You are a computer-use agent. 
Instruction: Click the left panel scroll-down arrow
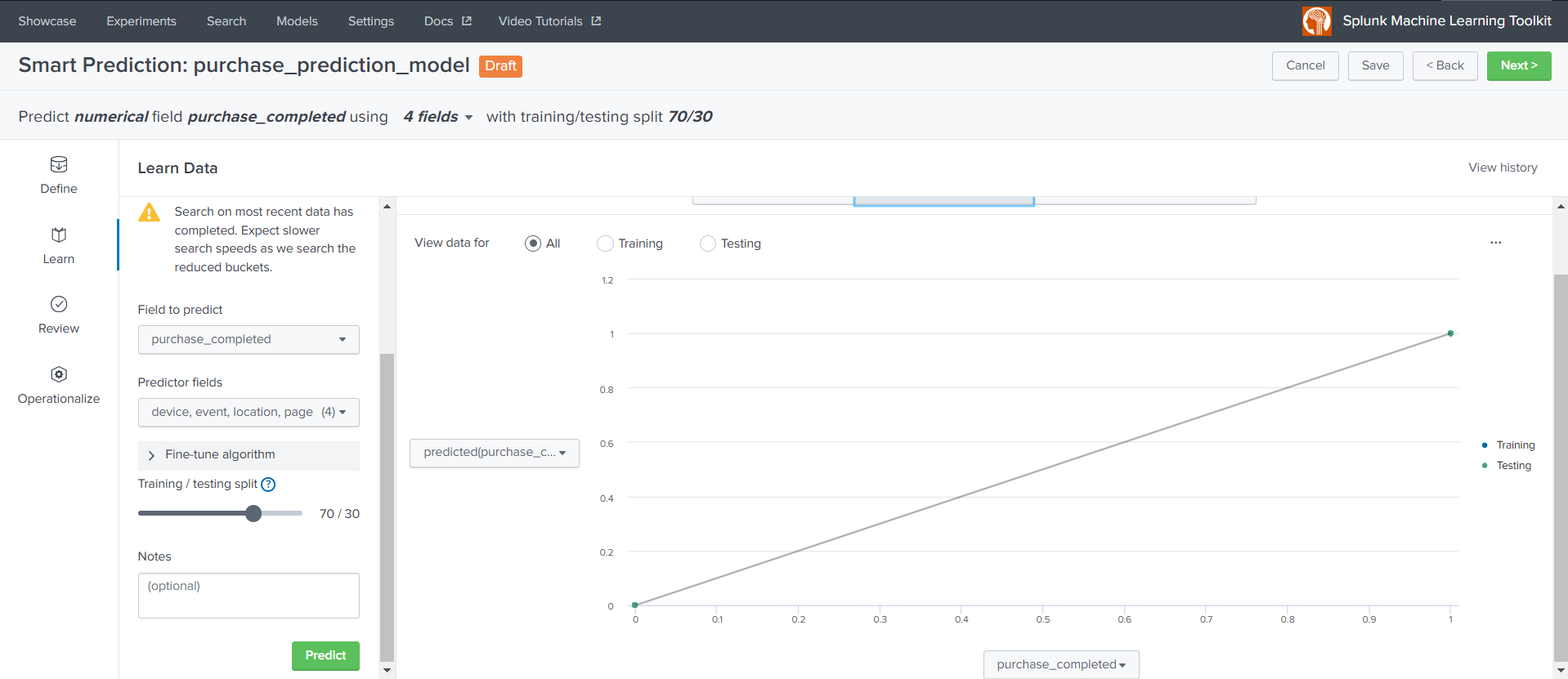tap(388, 671)
